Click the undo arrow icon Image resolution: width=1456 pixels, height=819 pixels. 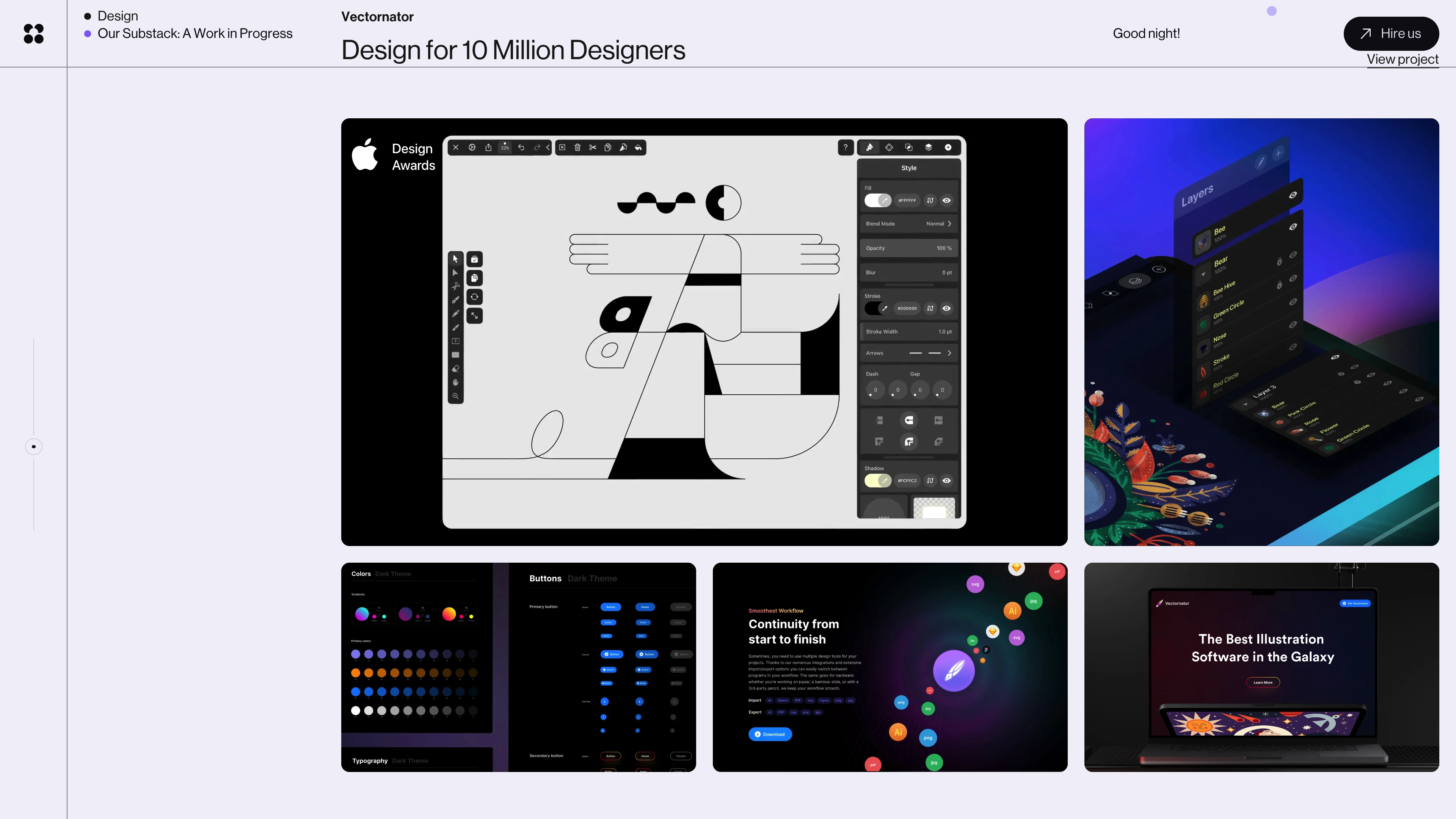521,147
